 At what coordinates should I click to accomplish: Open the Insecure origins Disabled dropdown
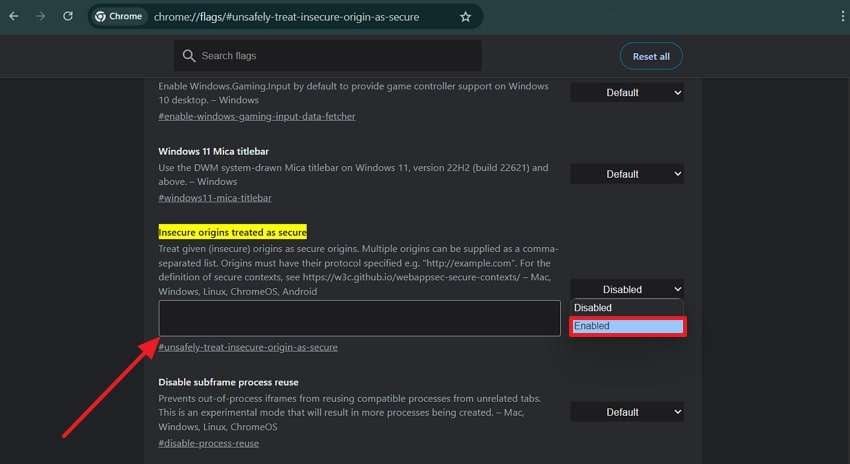(x=627, y=289)
